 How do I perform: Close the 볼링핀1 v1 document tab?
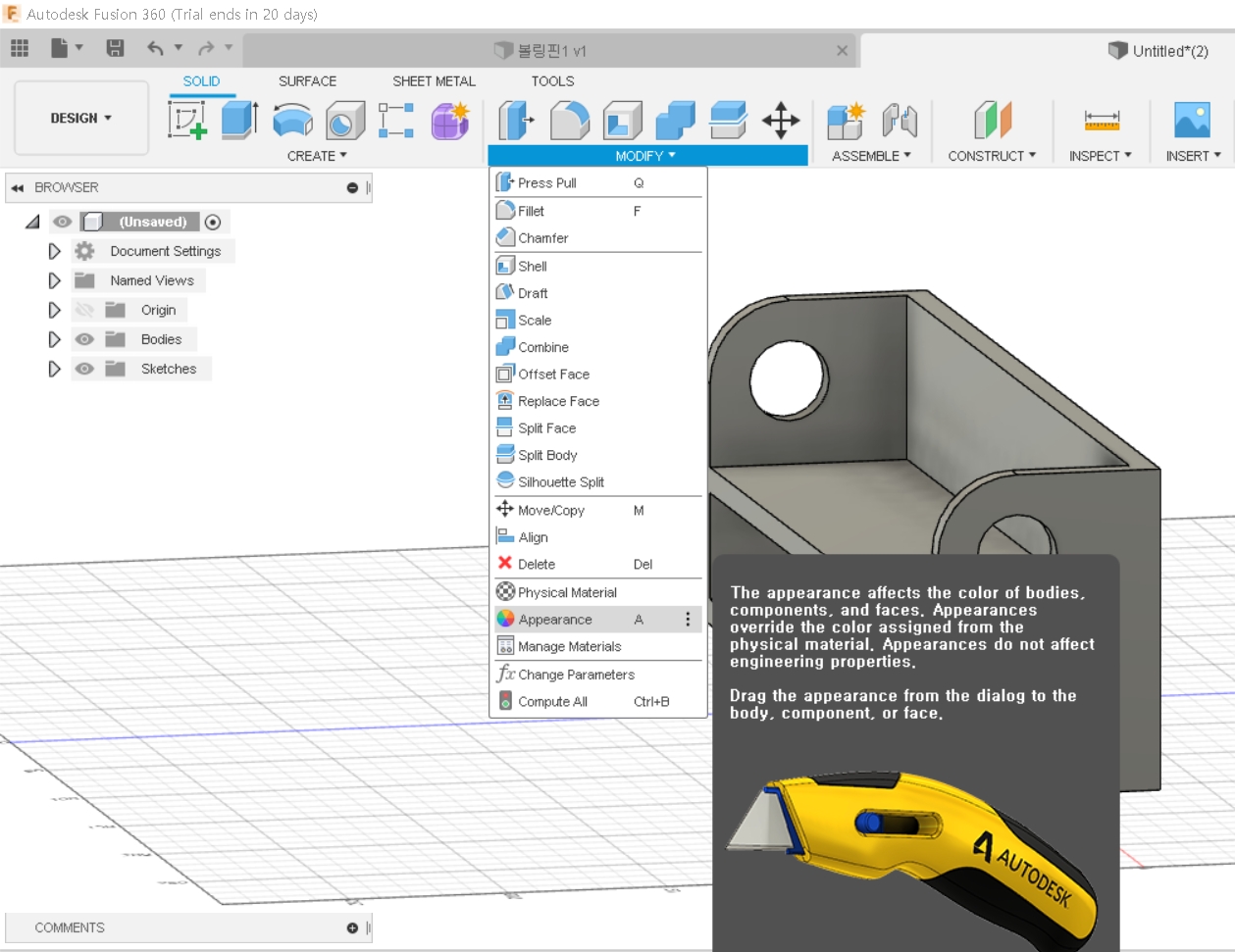pyautogui.click(x=842, y=51)
